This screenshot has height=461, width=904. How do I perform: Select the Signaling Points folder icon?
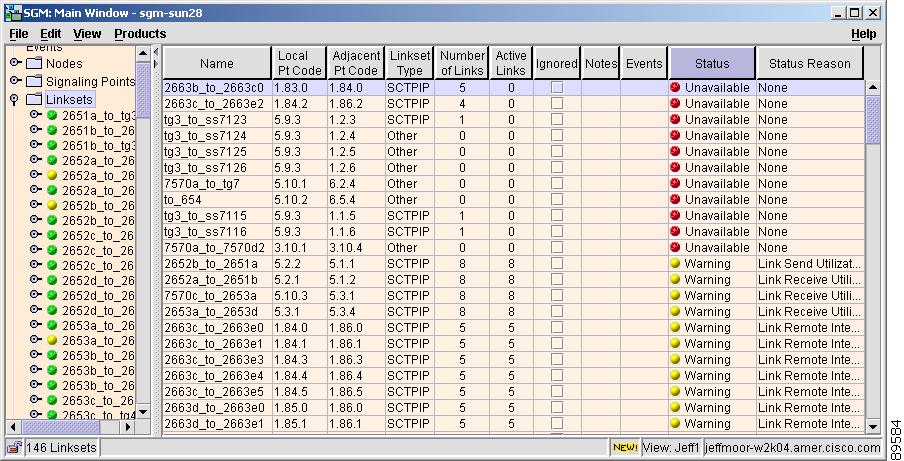35,82
